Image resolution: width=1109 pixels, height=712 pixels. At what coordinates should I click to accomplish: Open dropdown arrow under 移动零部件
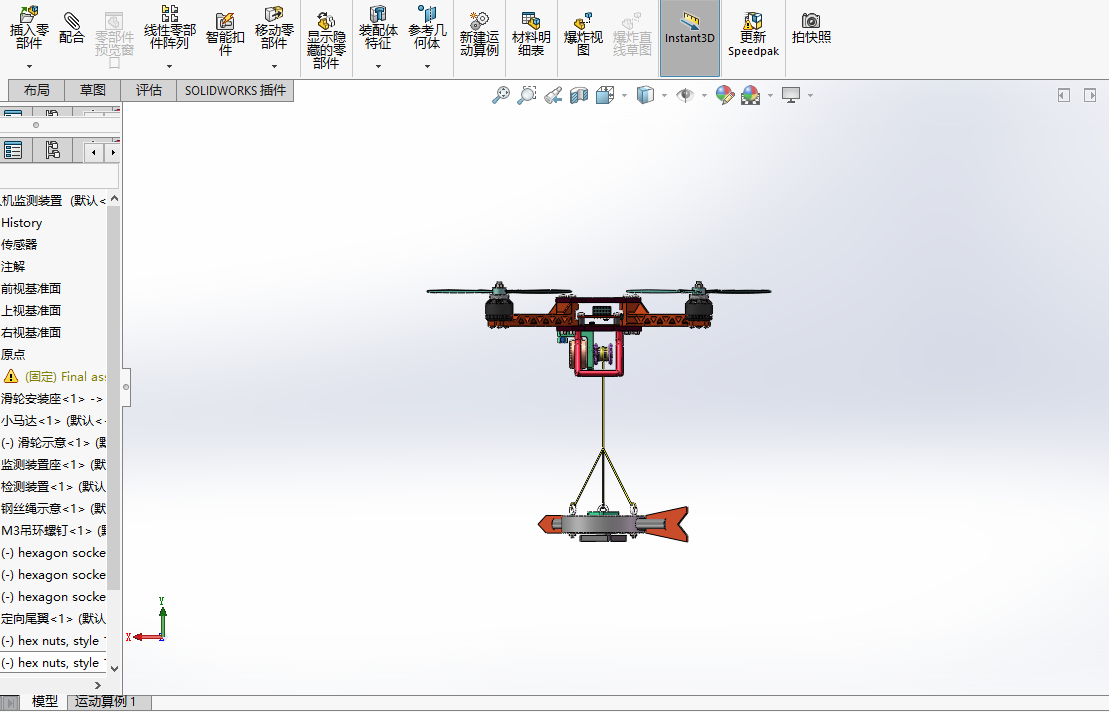pos(274,66)
